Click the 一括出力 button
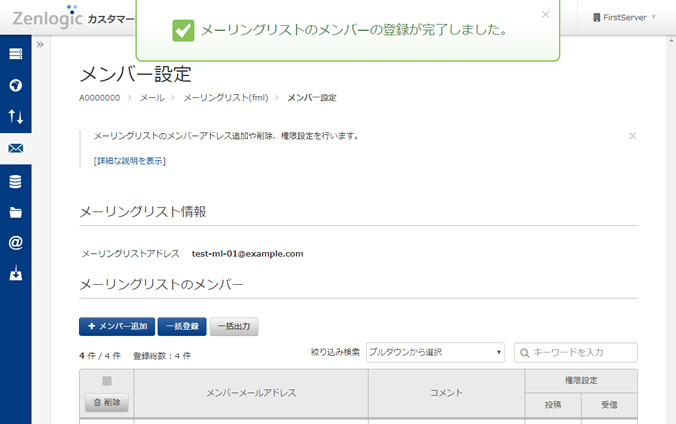Viewport: 676px width, 424px height. pyautogui.click(x=234, y=326)
